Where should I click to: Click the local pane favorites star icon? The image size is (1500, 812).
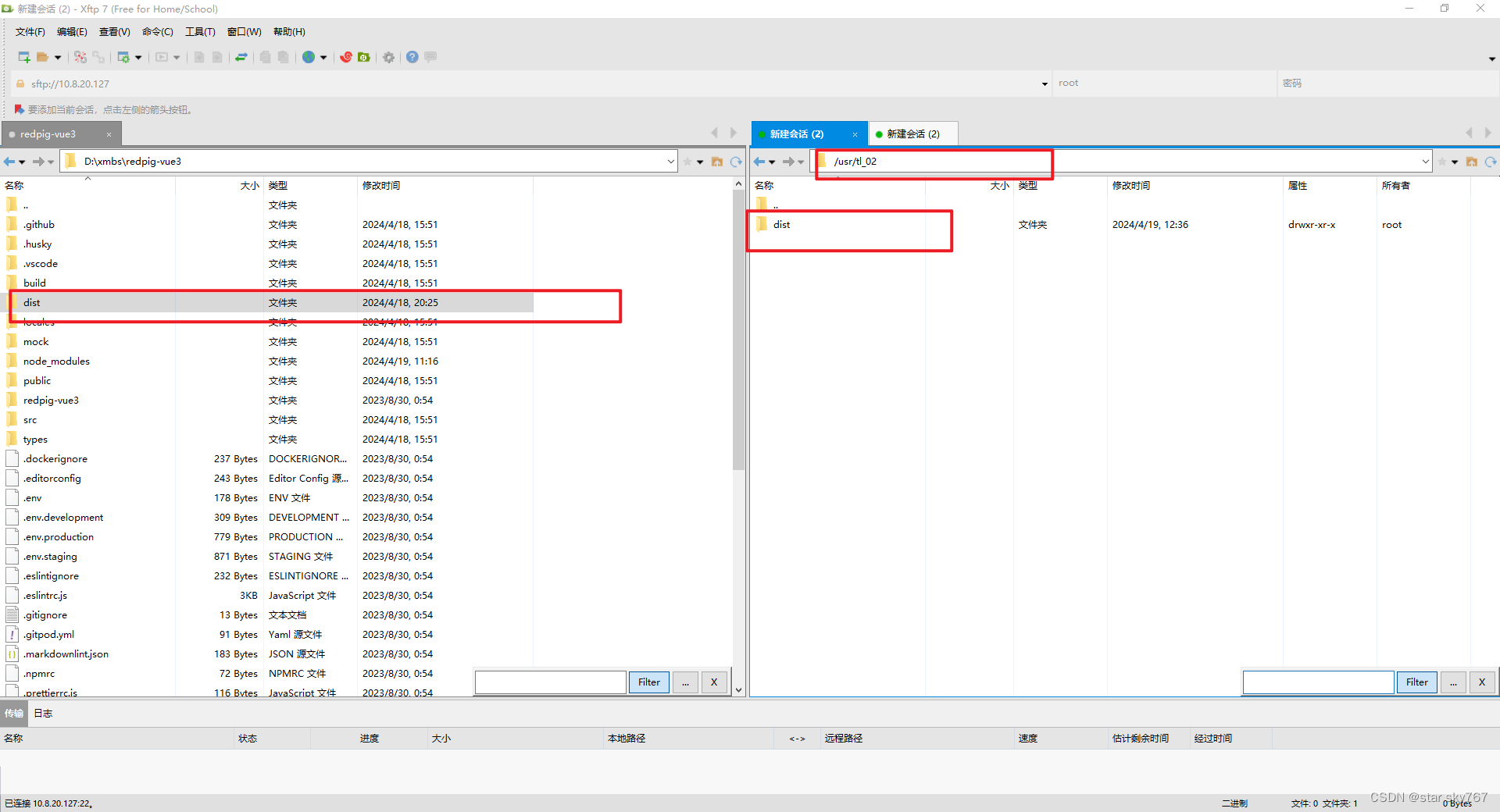687,162
